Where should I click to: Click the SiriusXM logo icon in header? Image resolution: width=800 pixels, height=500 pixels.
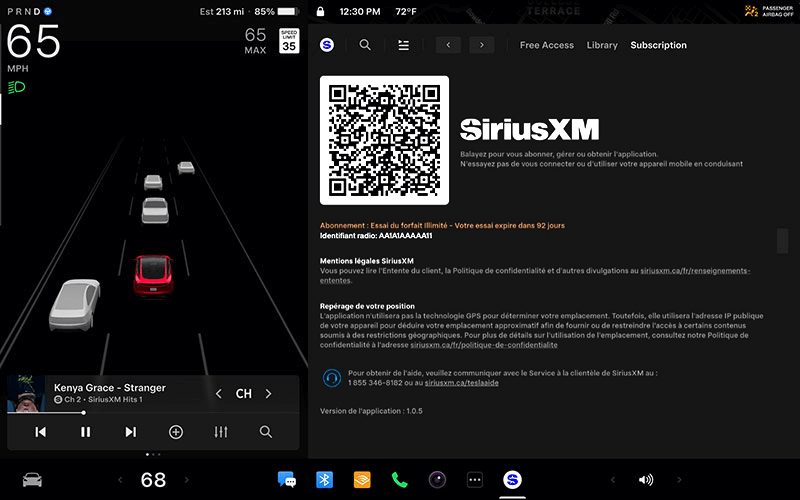tap(327, 45)
